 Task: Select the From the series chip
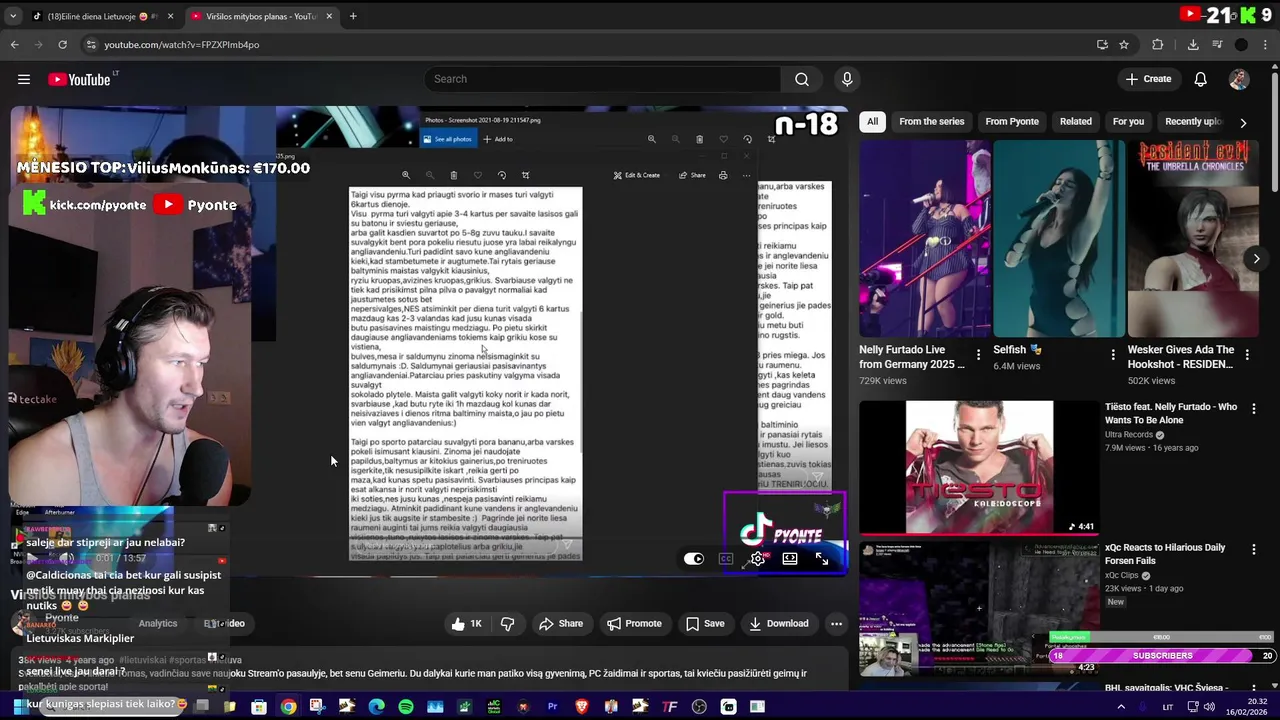[932, 122]
